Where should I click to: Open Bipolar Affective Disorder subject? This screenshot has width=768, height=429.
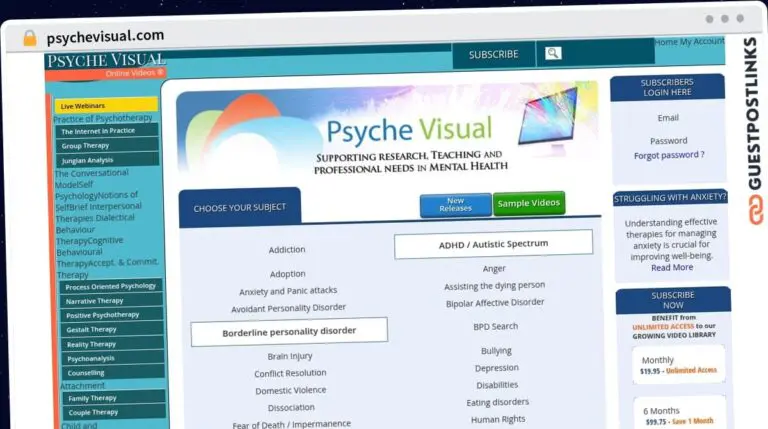[x=495, y=303]
